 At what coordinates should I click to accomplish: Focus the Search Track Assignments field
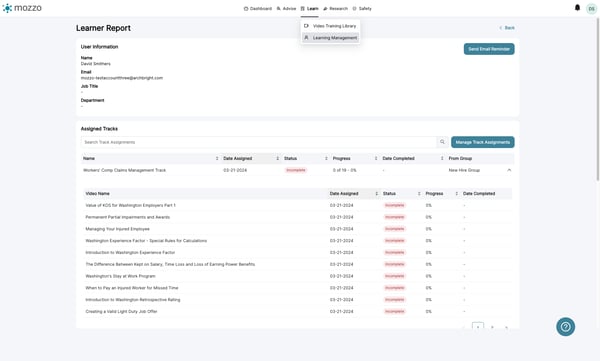pyautogui.click(x=259, y=142)
